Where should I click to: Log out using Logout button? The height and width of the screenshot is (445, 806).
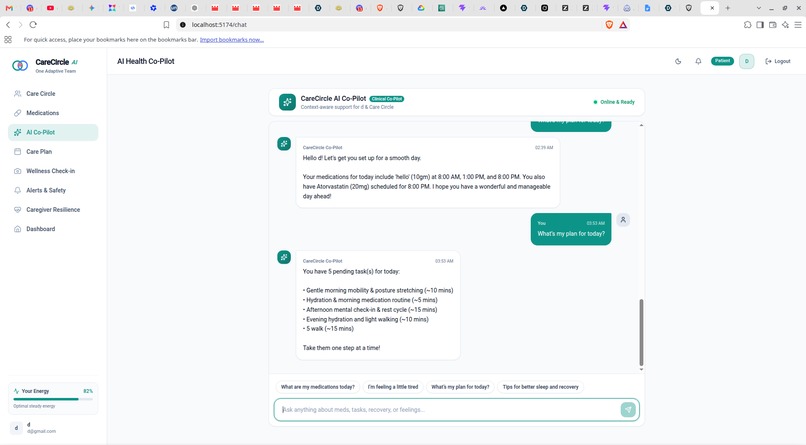click(x=778, y=61)
